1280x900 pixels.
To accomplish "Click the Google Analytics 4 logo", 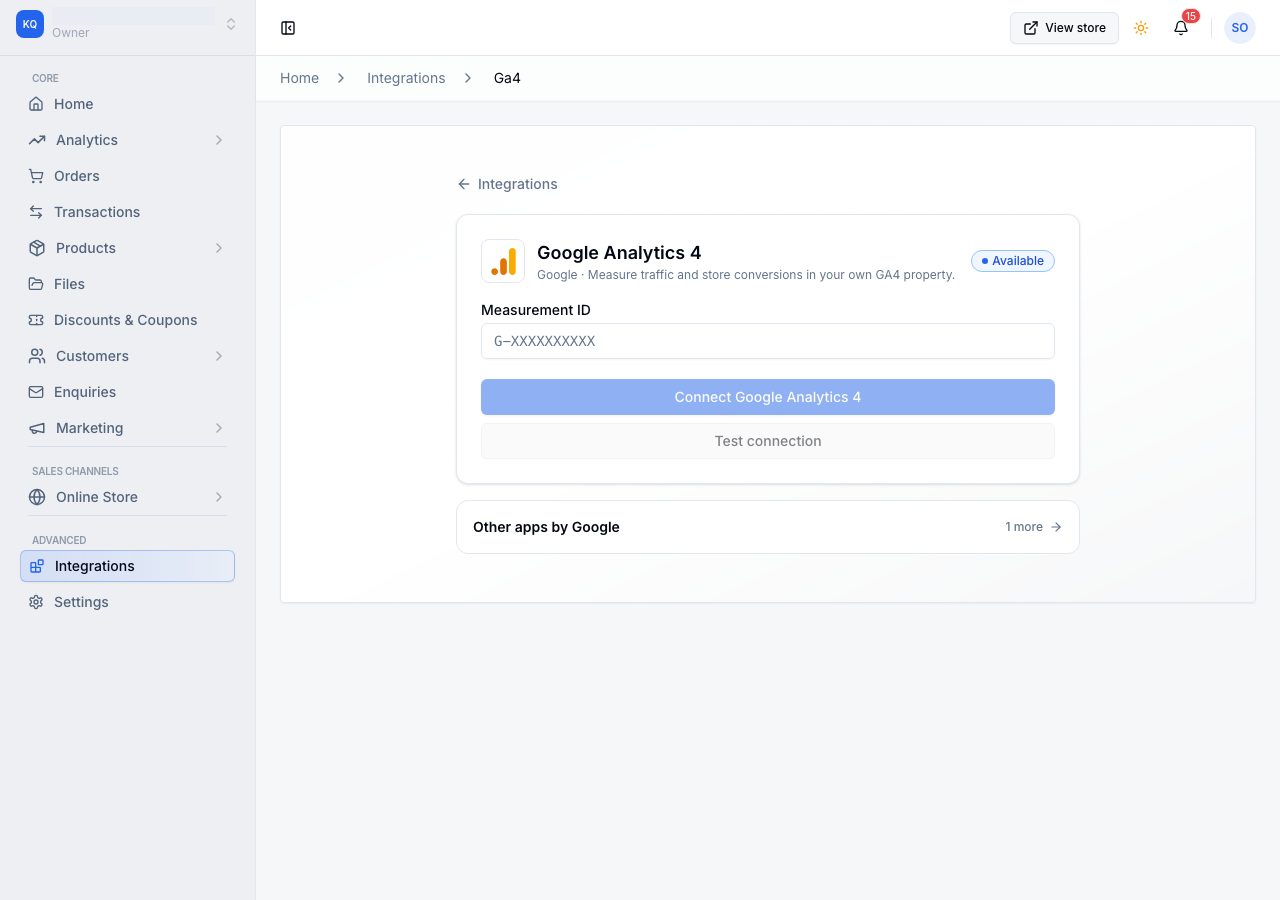I will tap(503, 261).
